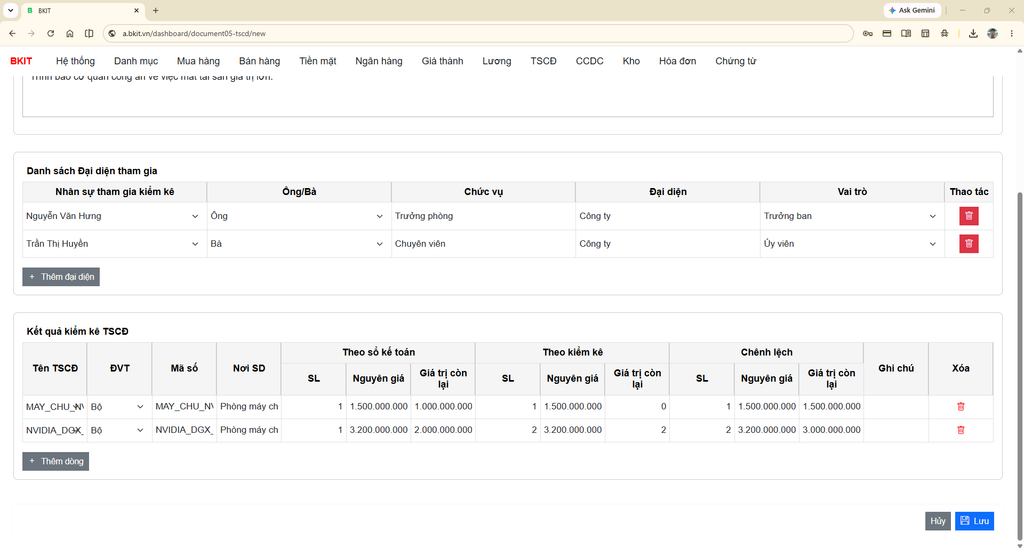Click the page vertical scrollbar
The height and width of the screenshot is (550, 1024).
[x=1019, y=366]
